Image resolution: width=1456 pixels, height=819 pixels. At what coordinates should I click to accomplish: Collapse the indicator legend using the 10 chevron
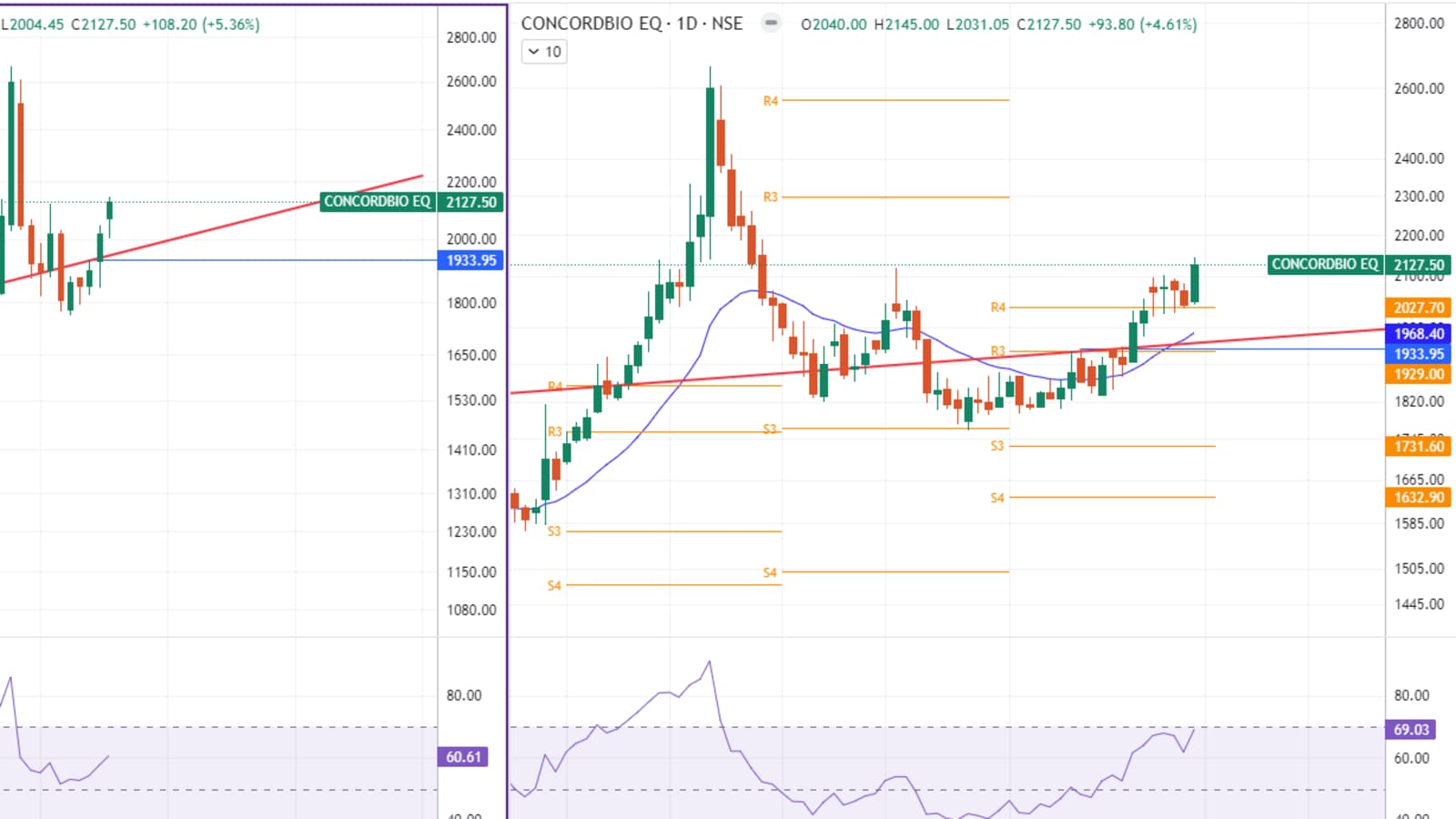coord(544,52)
